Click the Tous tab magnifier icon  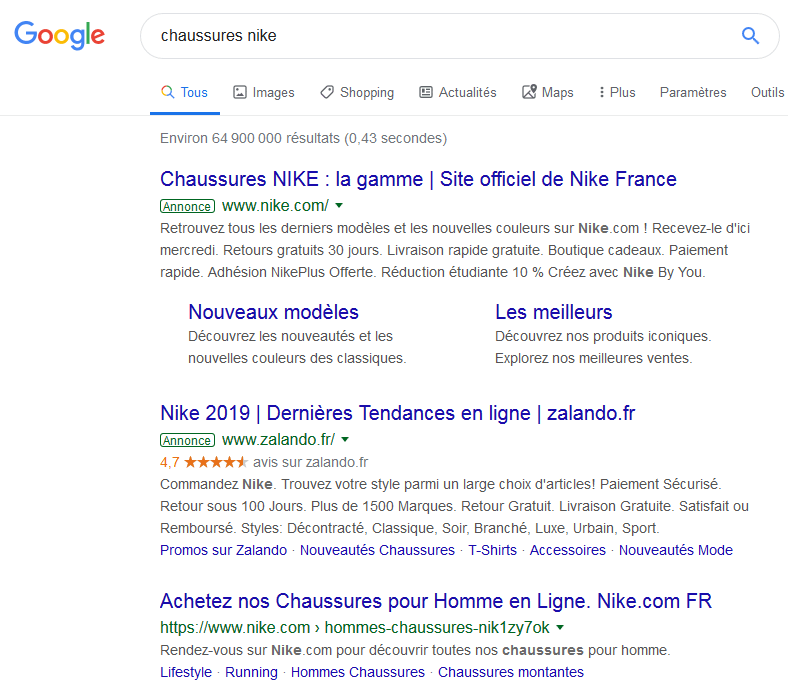[167, 92]
